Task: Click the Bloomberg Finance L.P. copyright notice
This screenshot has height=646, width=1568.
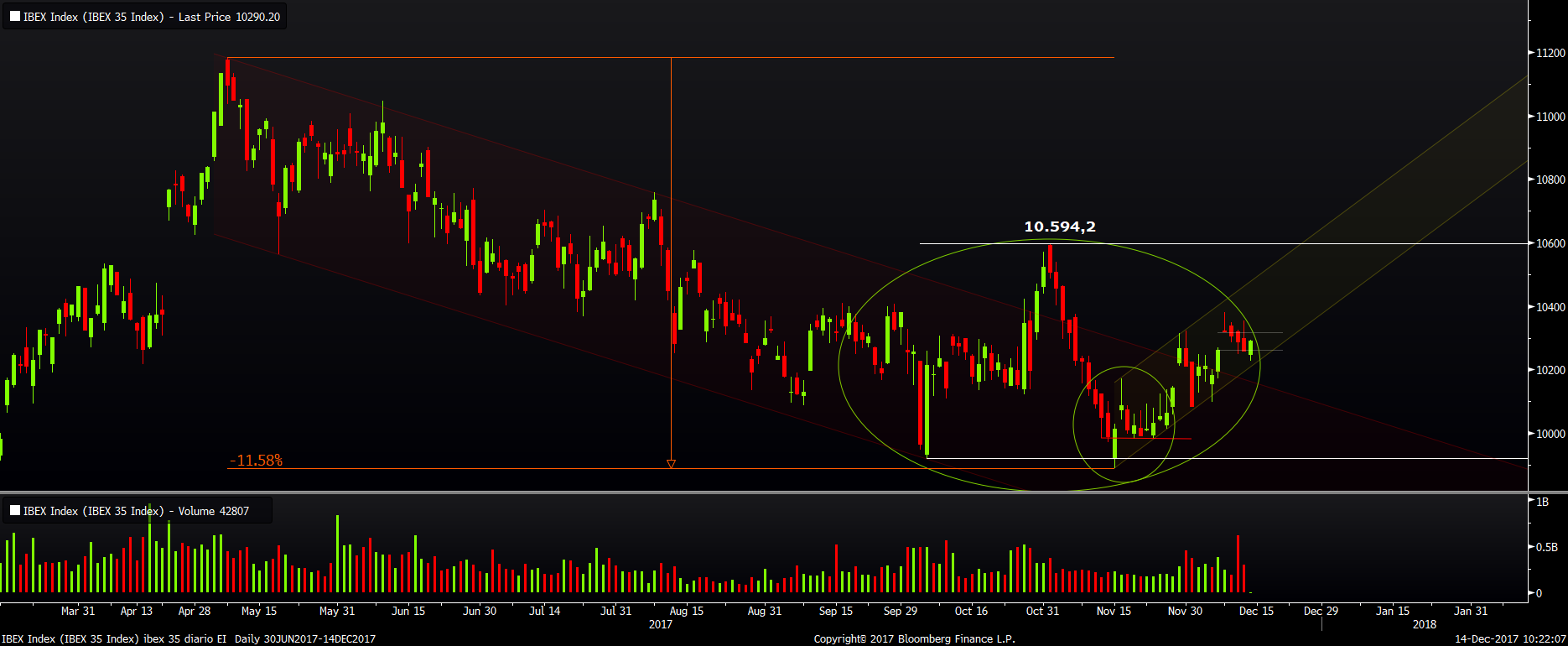Action: point(915,639)
